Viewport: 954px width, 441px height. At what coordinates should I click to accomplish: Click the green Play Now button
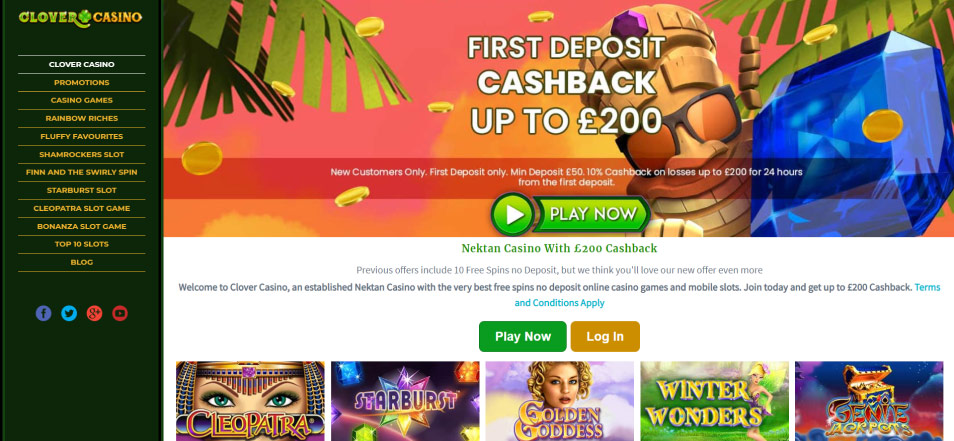523,336
